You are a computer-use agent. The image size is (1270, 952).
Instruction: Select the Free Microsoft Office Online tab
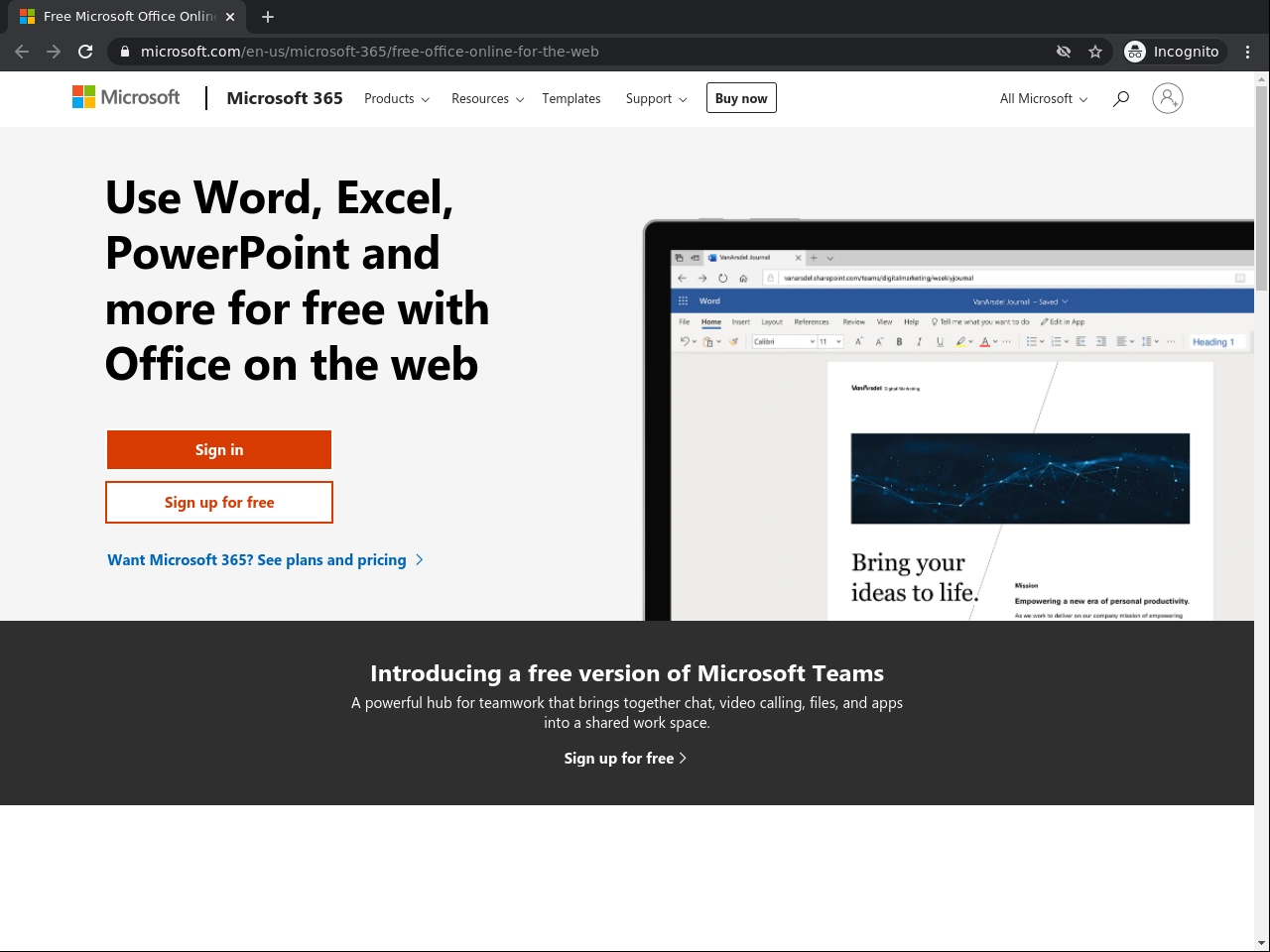pos(128,17)
